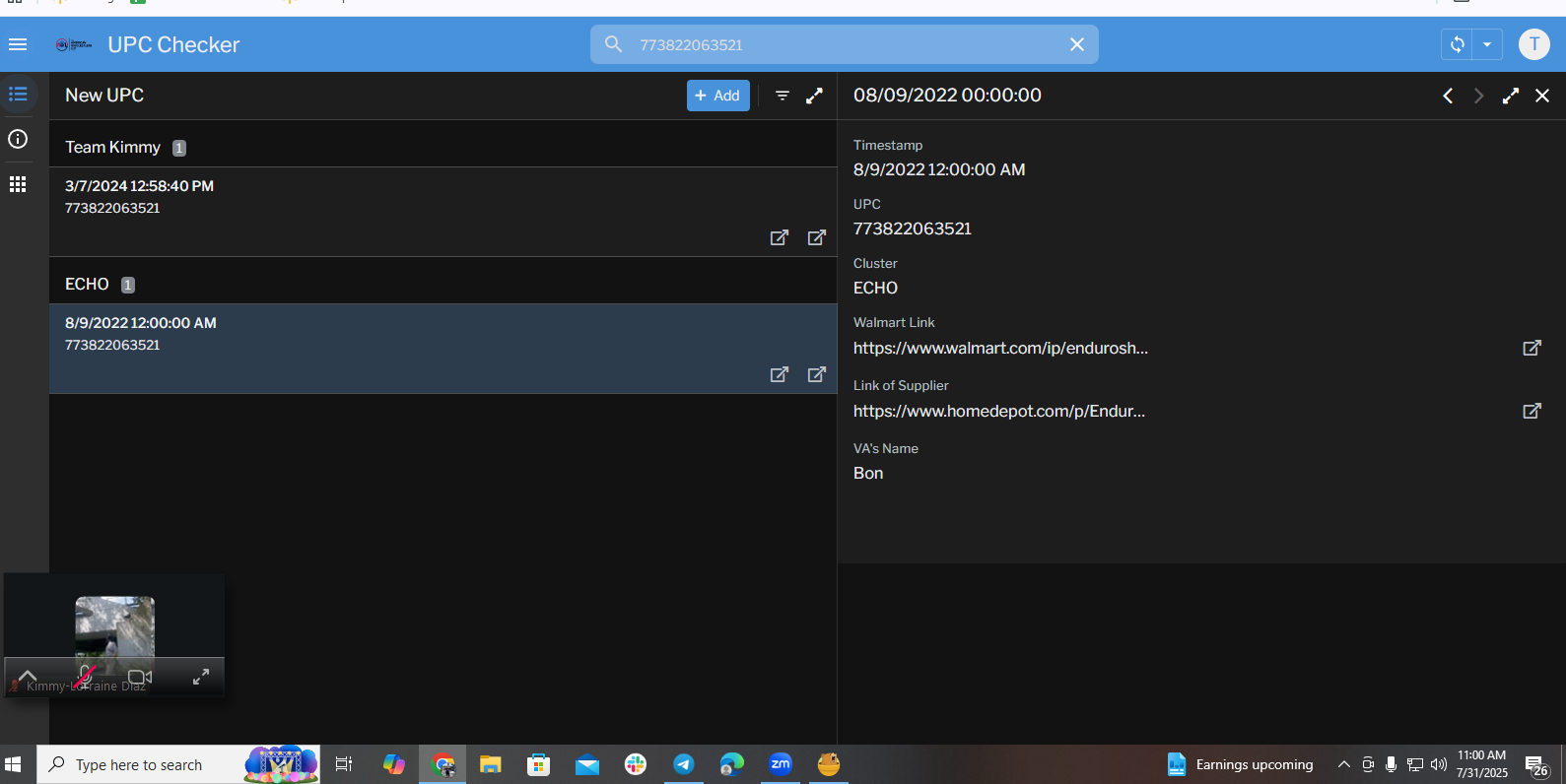Close the 08/09/2022 detail panel
Image resolution: width=1566 pixels, height=784 pixels.
coord(1542,96)
